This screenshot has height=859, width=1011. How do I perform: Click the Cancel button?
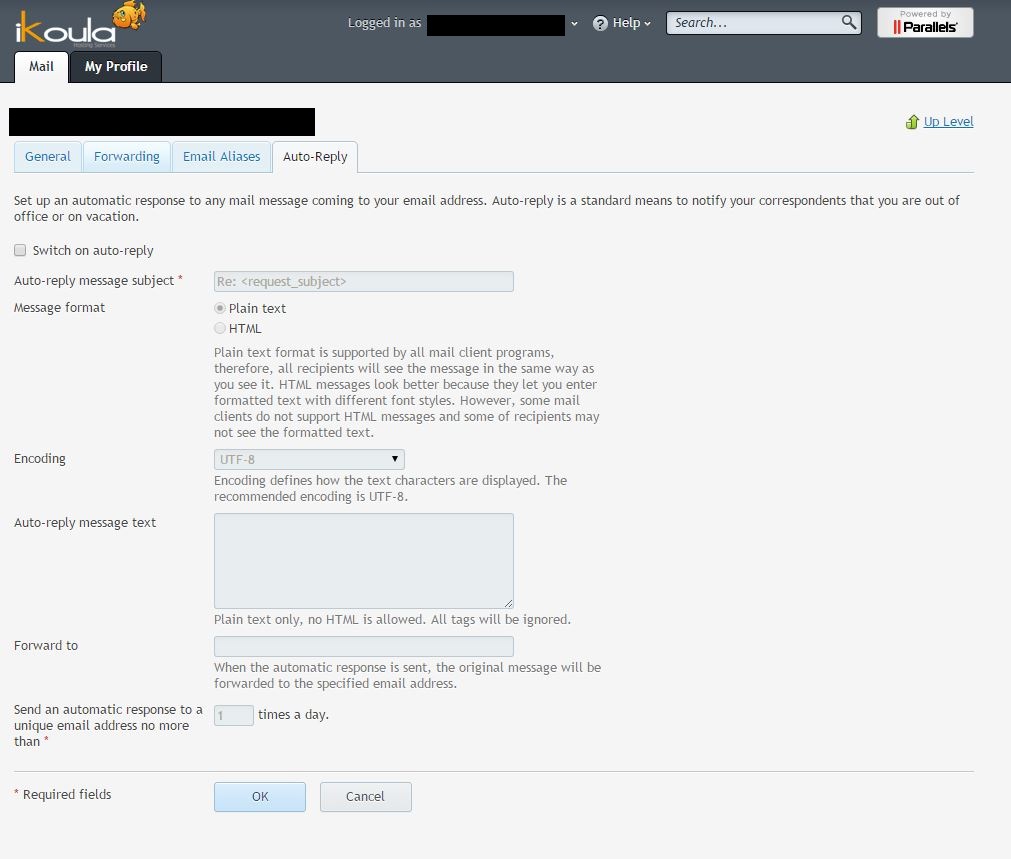[366, 796]
